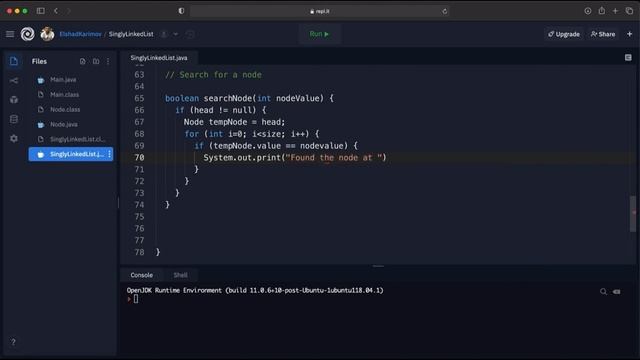Click the searchNode method name
This screenshot has height=360, width=640.
[x=228, y=98]
